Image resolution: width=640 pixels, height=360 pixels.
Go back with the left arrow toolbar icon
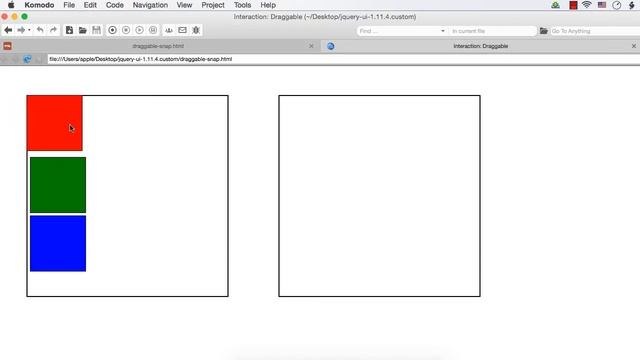8,30
